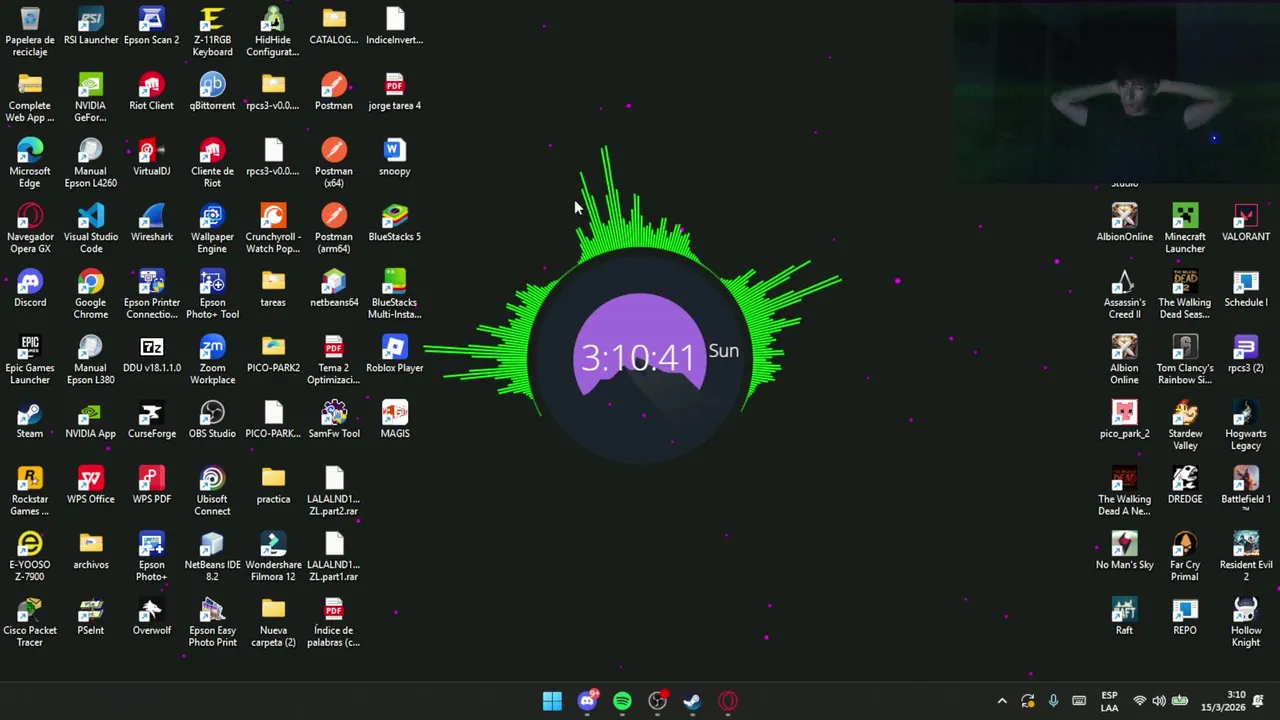Image resolution: width=1280 pixels, height=720 pixels.
Task: Open Steam desktop shortcut
Action: click(30, 420)
